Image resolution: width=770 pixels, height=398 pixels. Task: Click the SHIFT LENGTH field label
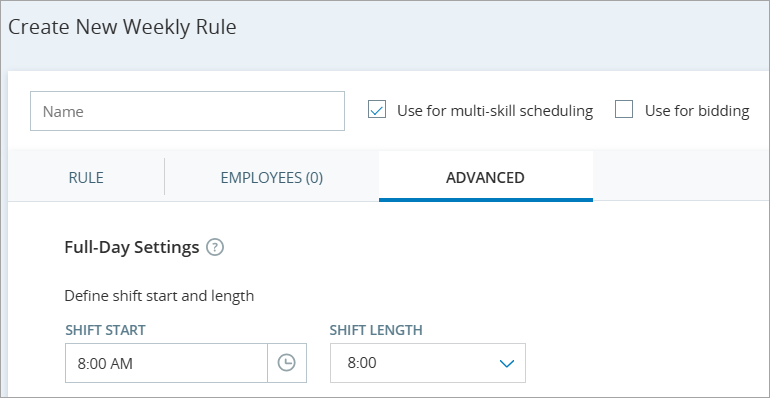click(x=376, y=330)
